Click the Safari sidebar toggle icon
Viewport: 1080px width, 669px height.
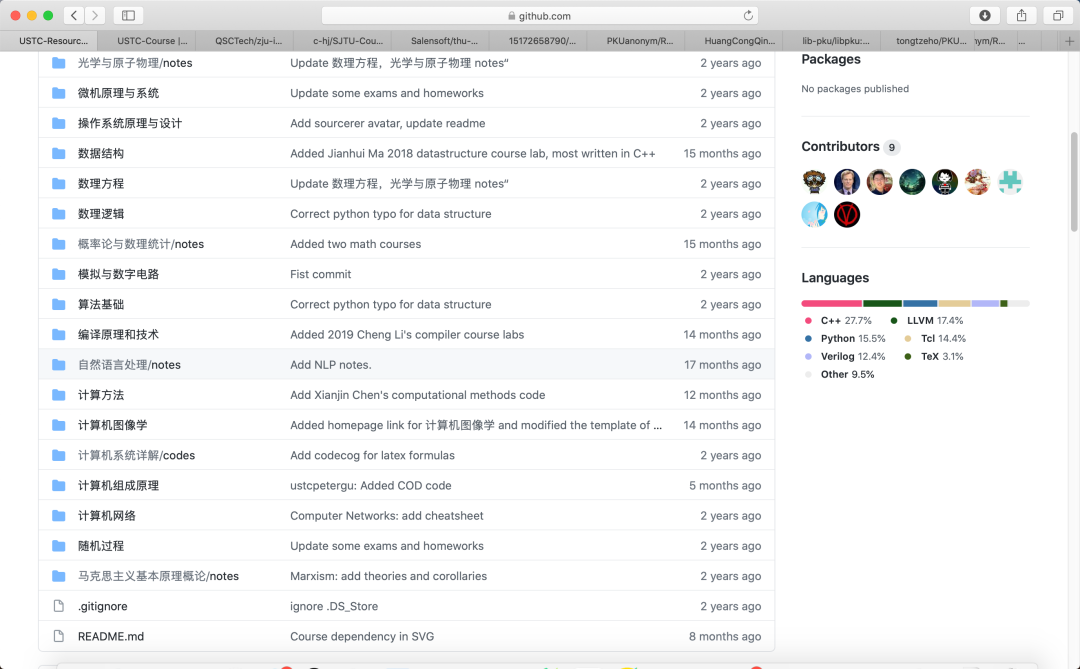(127, 15)
